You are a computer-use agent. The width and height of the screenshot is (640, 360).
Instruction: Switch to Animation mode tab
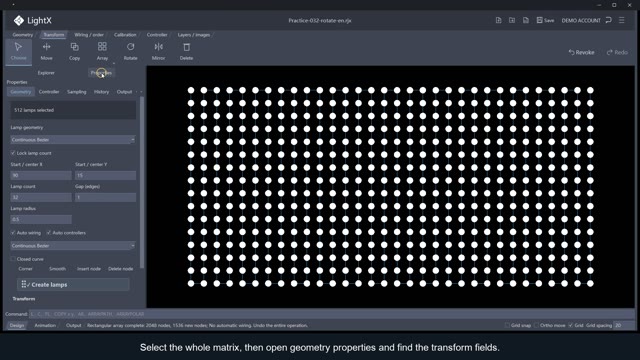pos(45,325)
